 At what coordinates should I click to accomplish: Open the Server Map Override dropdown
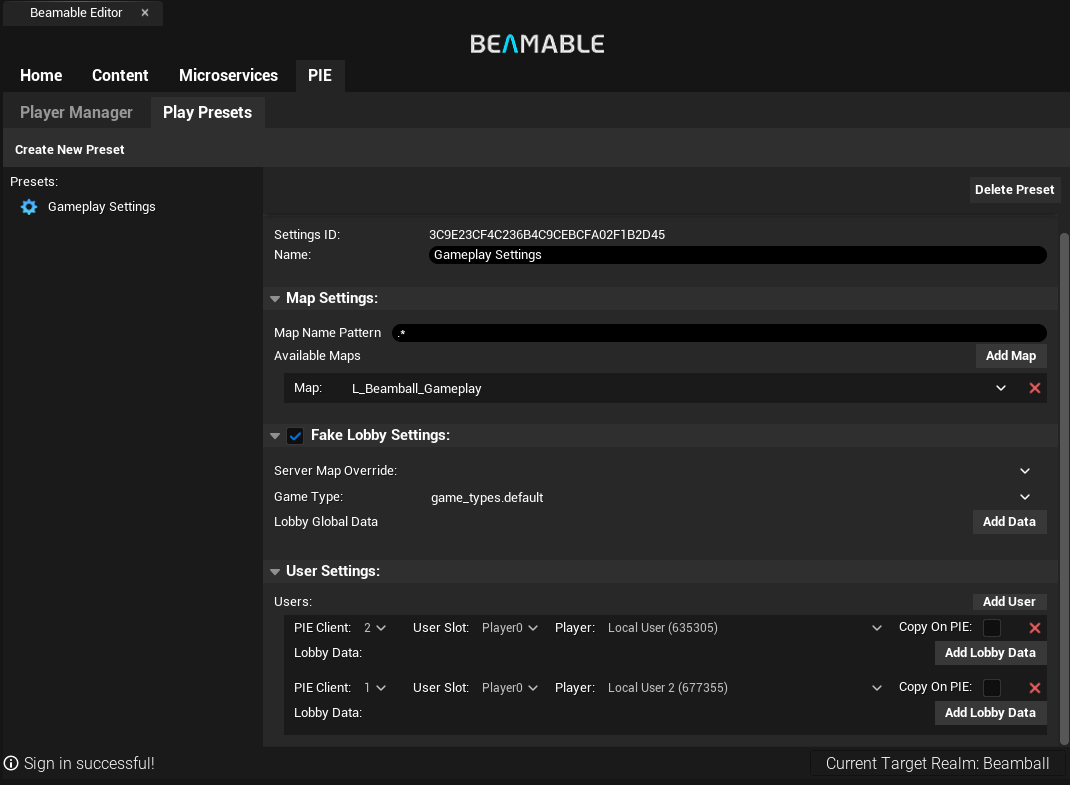[x=1025, y=470]
